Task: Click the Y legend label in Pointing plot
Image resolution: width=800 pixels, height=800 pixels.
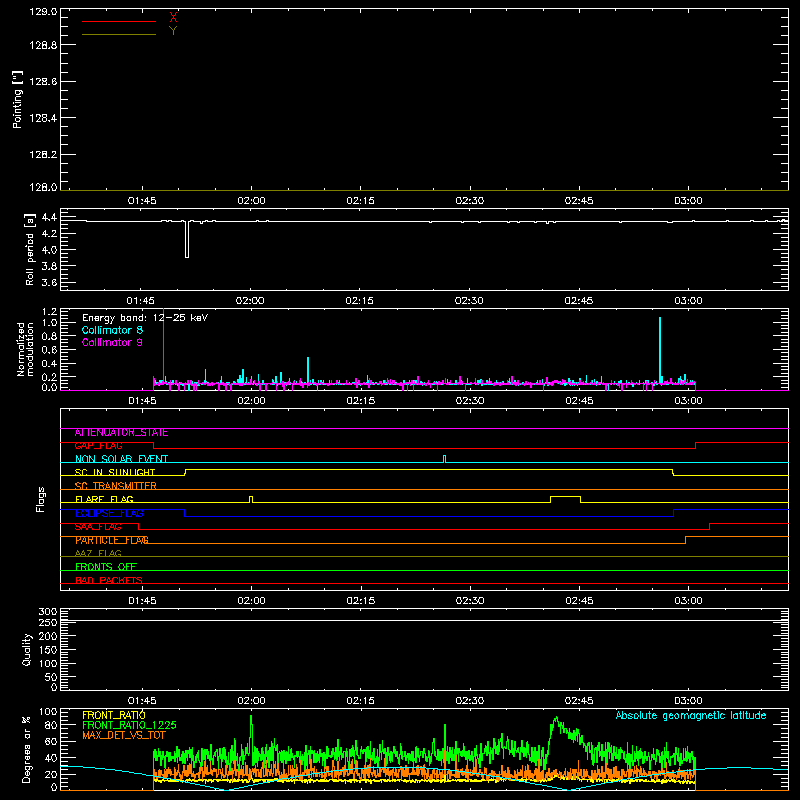Action: click(173, 31)
